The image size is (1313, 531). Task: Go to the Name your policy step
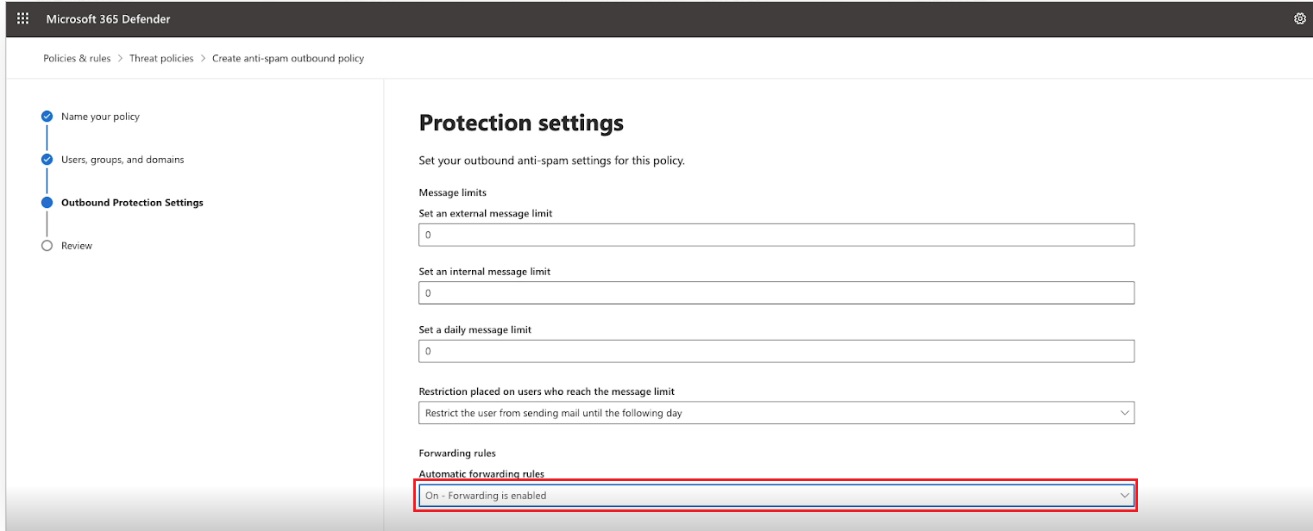100,117
